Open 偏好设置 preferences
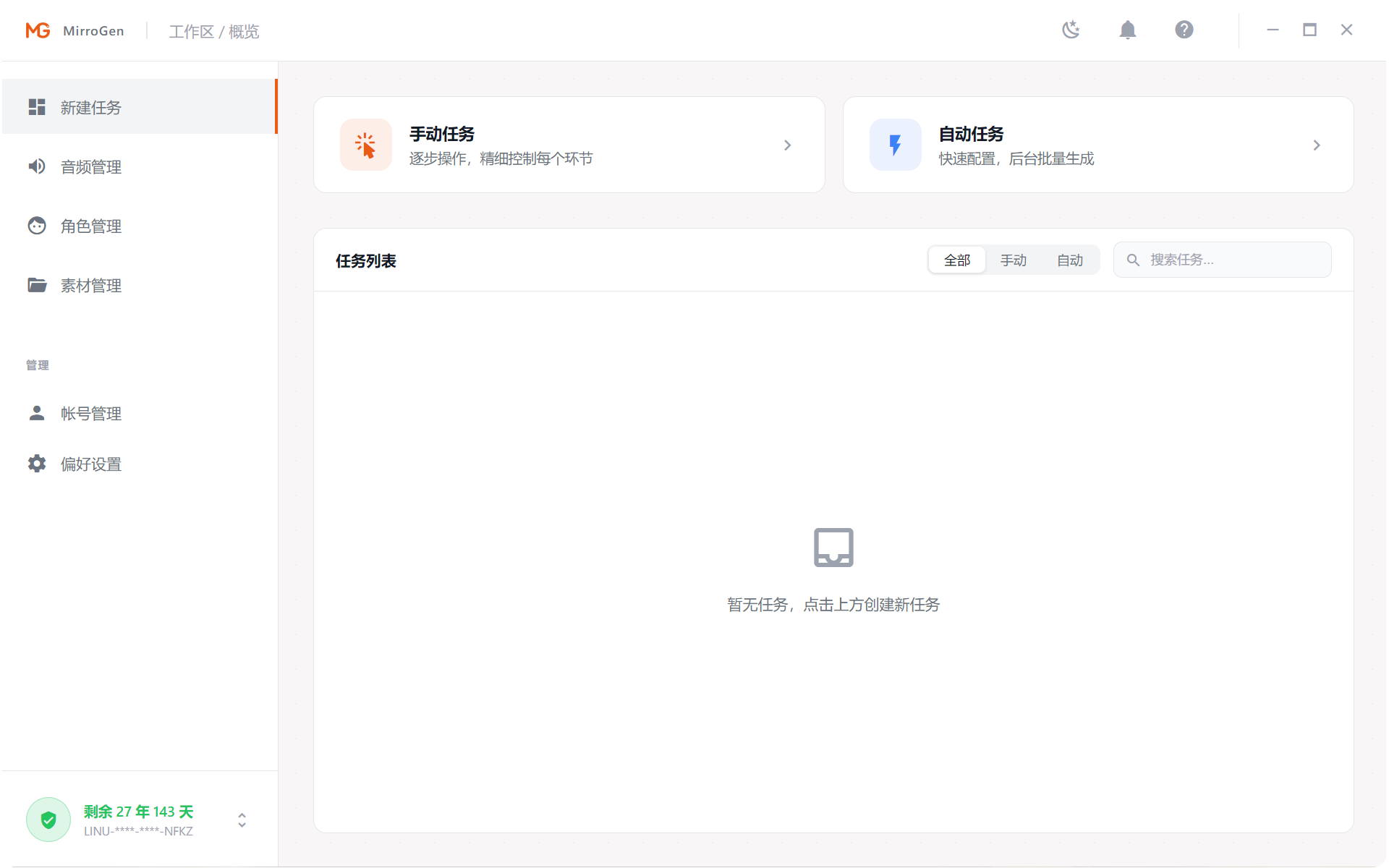This screenshot has width=1389, height=868. (90, 464)
